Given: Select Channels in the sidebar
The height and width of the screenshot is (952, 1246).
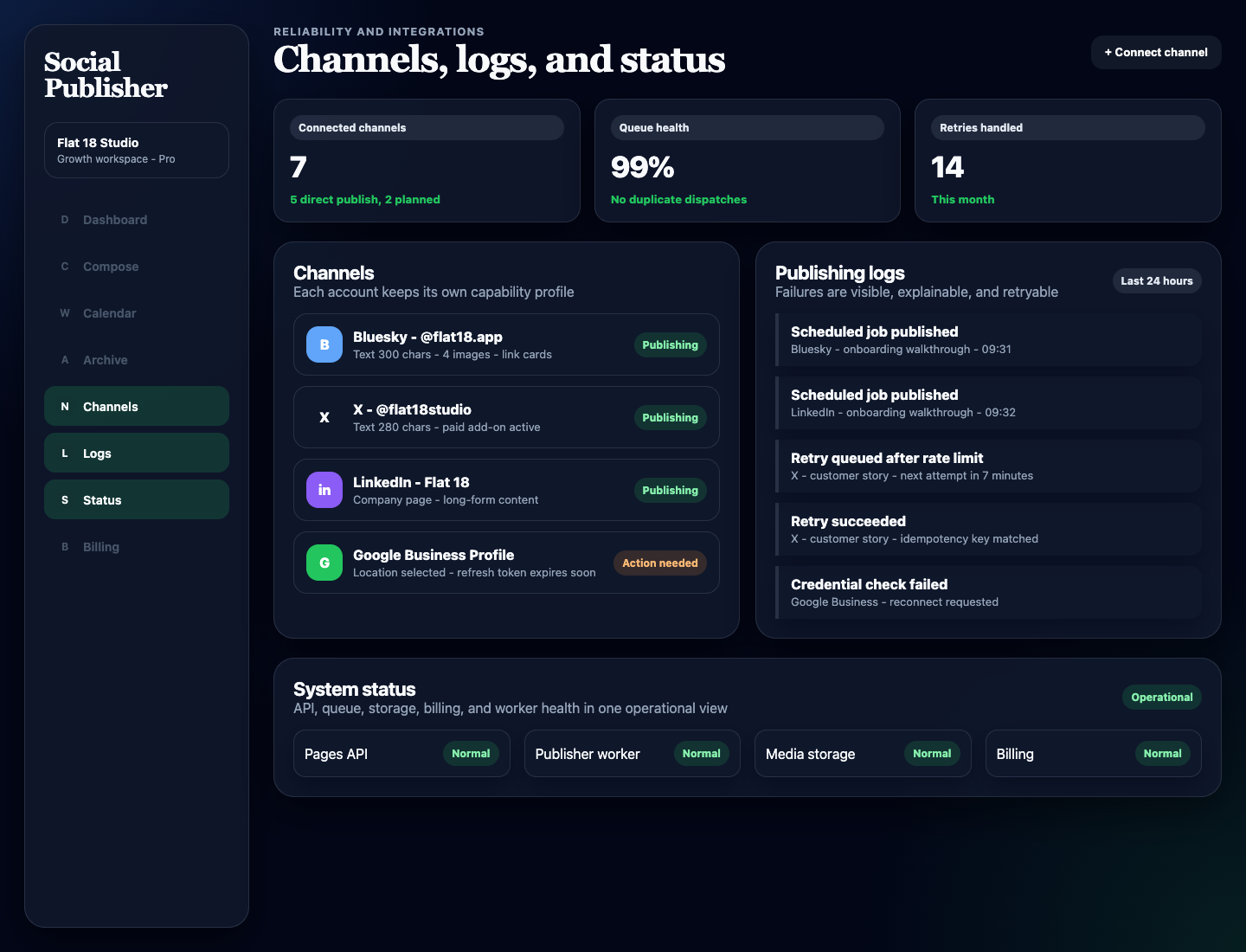Looking at the screenshot, I should click(x=137, y=406).
